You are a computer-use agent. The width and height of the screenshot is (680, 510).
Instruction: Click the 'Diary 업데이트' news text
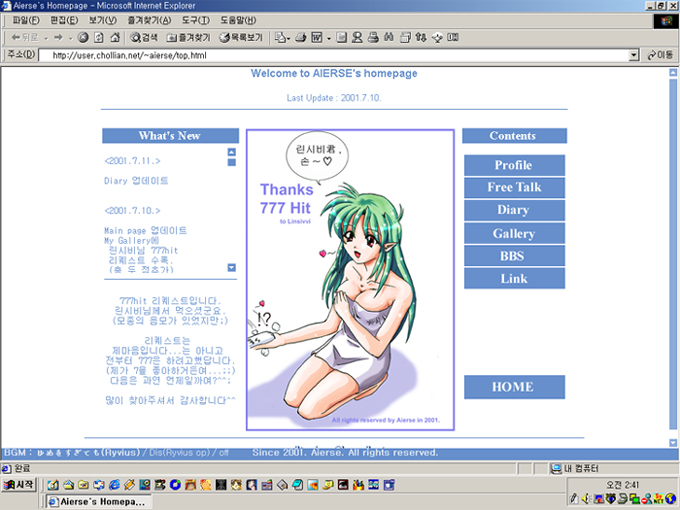click(136, 180)
